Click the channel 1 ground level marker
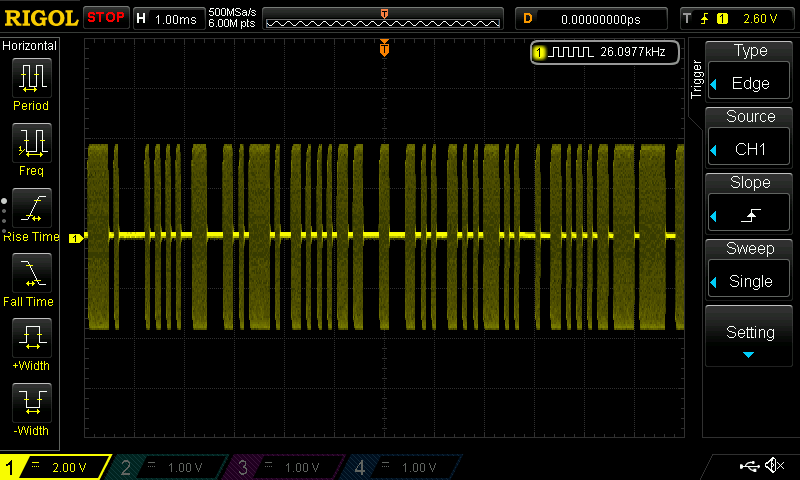 (x=76, y=238)
